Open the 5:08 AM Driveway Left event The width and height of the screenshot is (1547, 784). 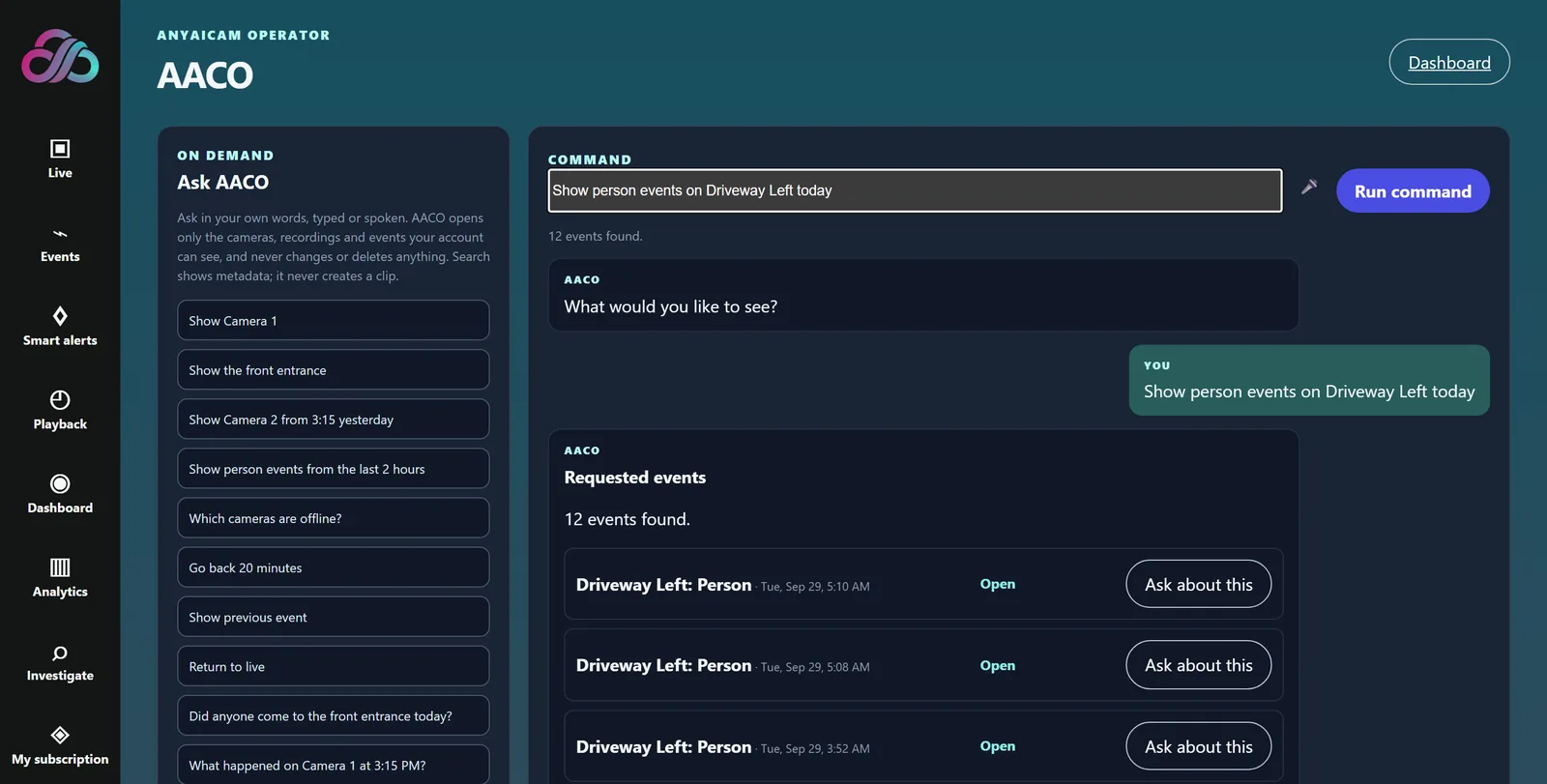tap(997, 665)
